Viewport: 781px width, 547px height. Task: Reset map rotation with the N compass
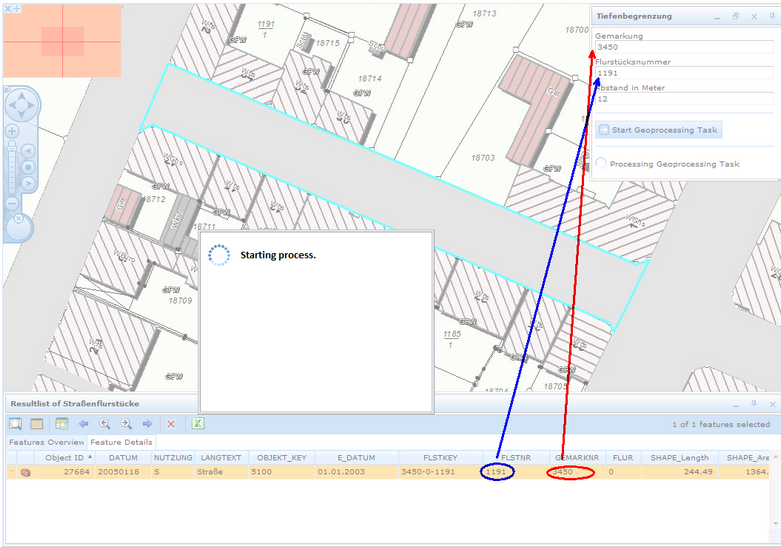click(18, 219)
